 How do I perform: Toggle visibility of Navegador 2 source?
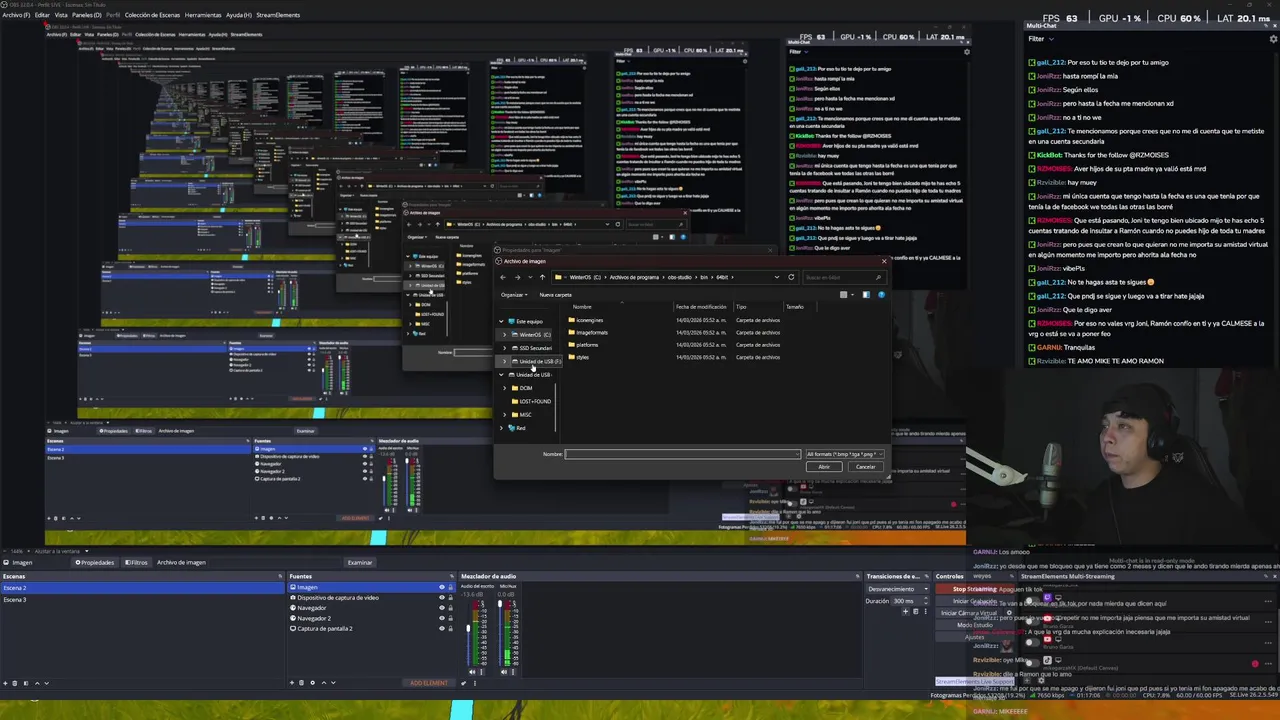pos(442,618)
